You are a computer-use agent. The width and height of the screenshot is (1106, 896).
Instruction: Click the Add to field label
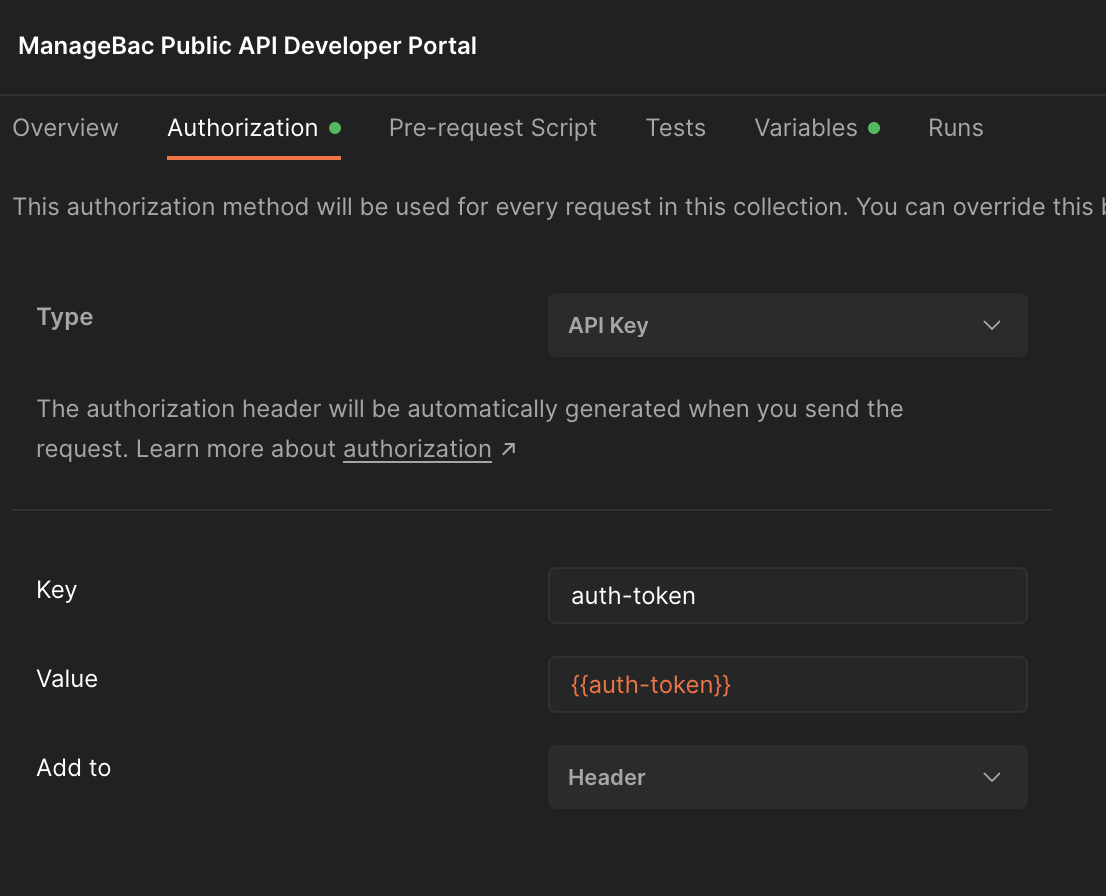point(74,768)
